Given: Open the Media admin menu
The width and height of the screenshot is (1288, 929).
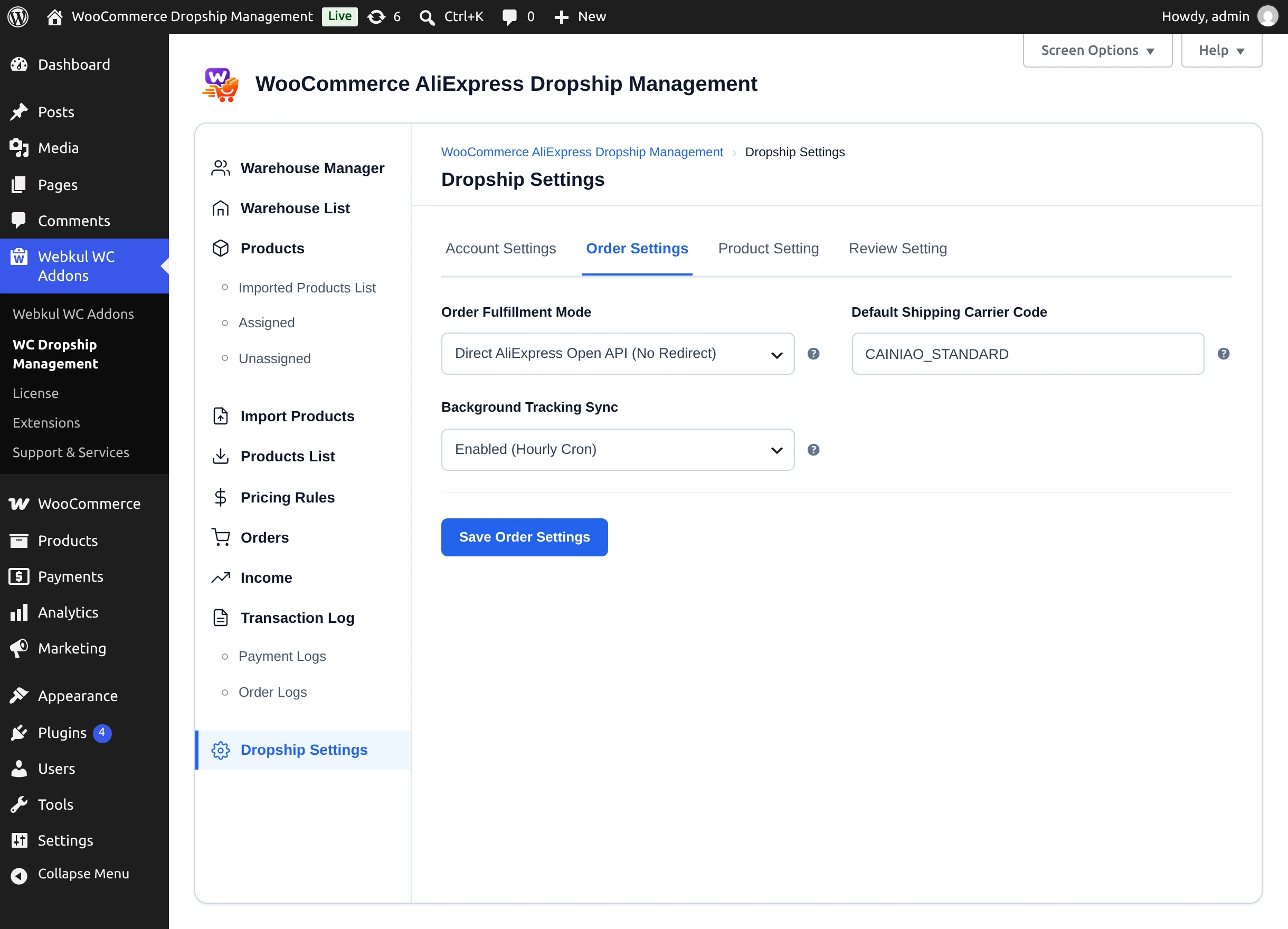Looking at the screenshot, I should tap(84, 148).
